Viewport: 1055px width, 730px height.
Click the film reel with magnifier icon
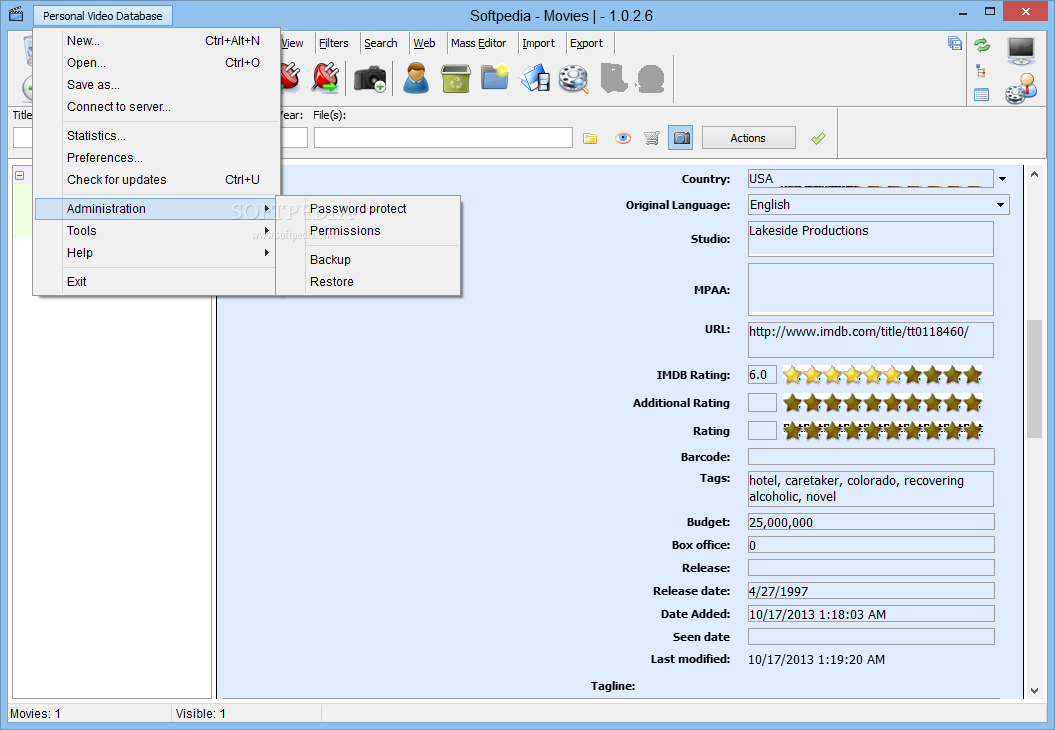click(x=574, y=78)
